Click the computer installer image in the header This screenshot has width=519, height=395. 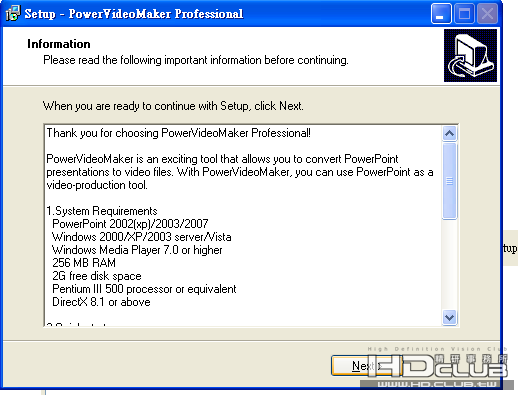(x=470, y=55)
